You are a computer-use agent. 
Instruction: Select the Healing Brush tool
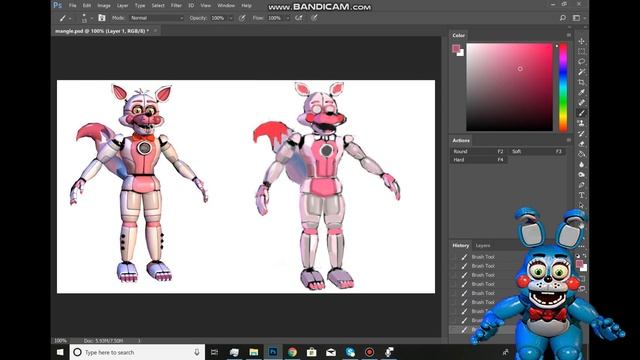coord(581,102)
